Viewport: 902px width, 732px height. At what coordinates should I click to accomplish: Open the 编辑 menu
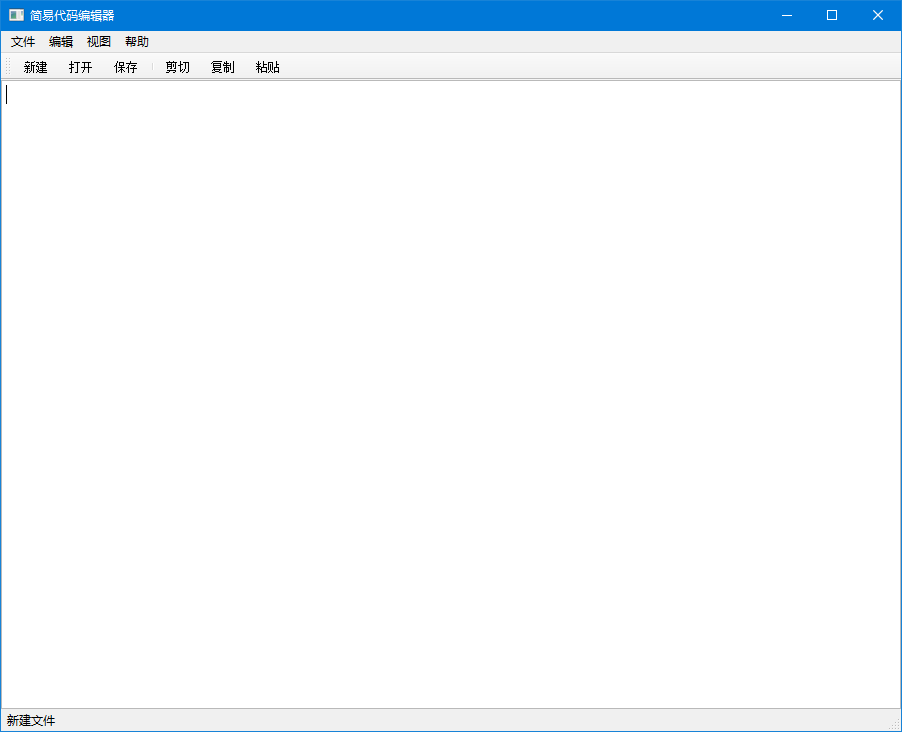(60, 41)
